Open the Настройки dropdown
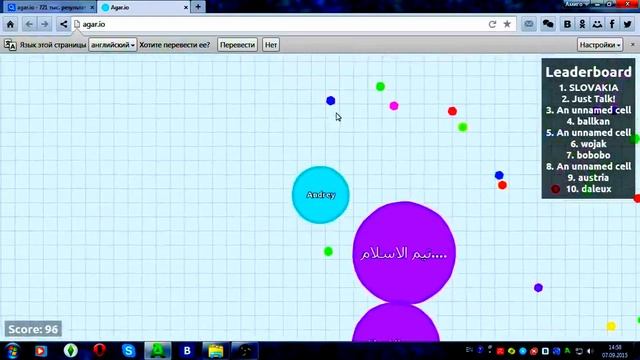The image size is (640, 360). point(600,45)
